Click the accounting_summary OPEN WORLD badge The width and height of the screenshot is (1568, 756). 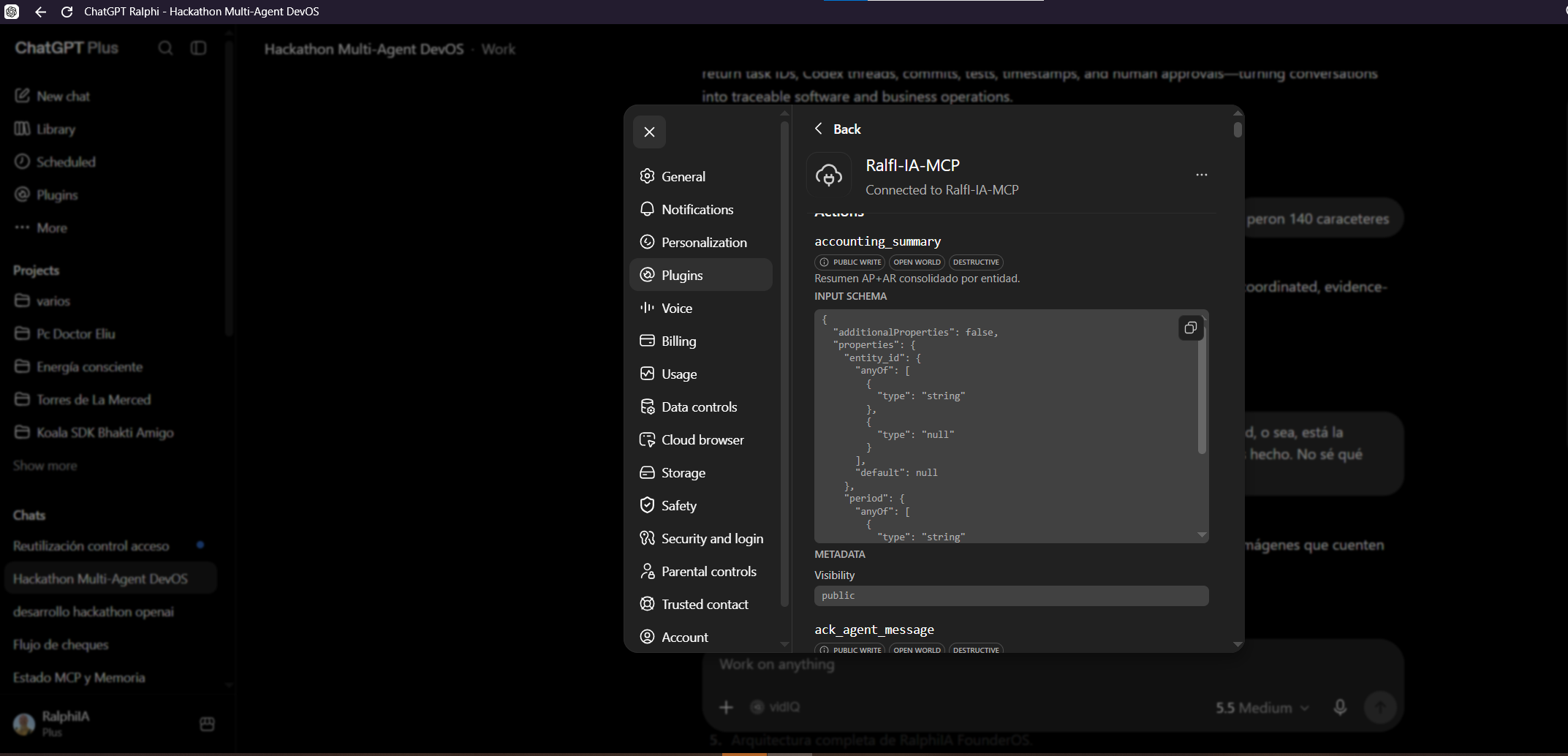[917, 262]
